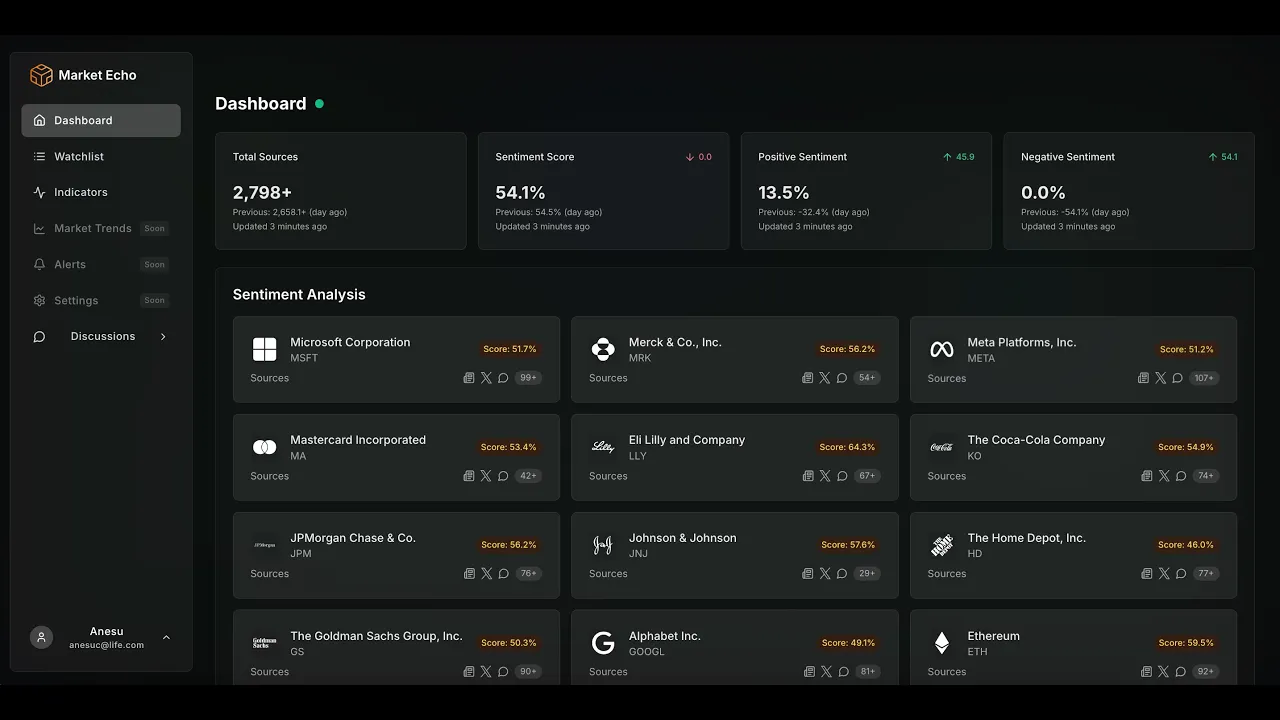Click the Market Echo cube logo
This screenshot has height=720, width=1280.
coord(41,75)
